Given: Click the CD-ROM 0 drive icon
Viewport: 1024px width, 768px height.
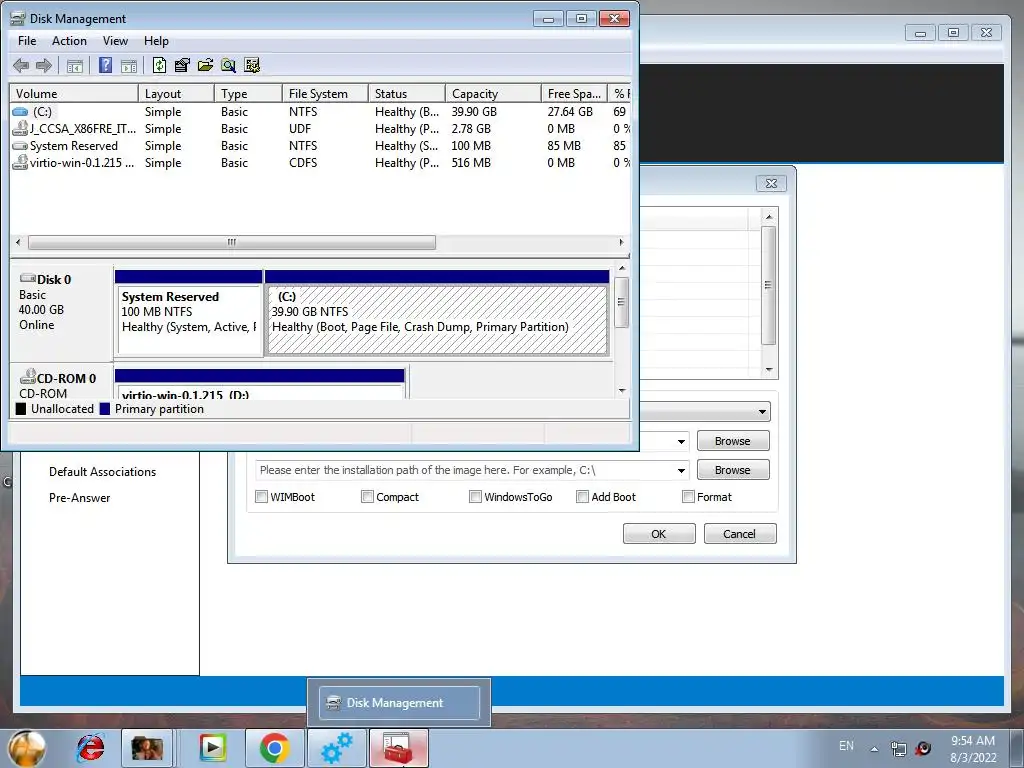Looking at the screenshot, I should (28, 377).
